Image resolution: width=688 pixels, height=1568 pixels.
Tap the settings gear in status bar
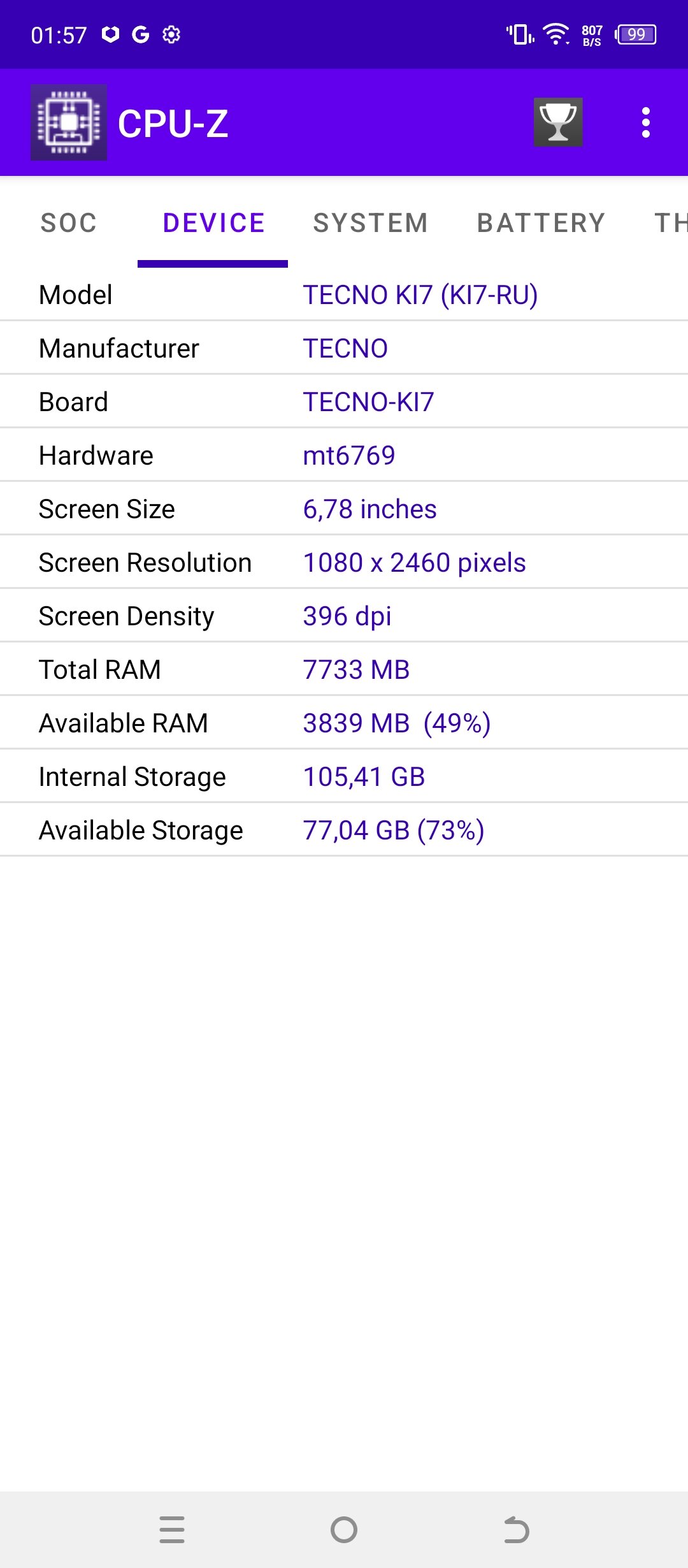click(x=171, y=34)
